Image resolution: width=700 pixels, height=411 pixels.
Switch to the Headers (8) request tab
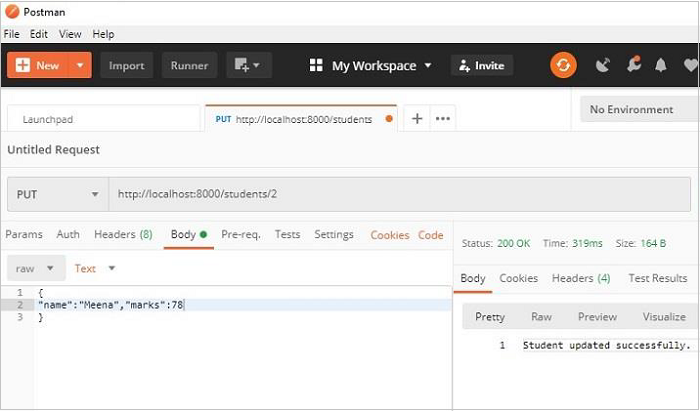(123, 234)
